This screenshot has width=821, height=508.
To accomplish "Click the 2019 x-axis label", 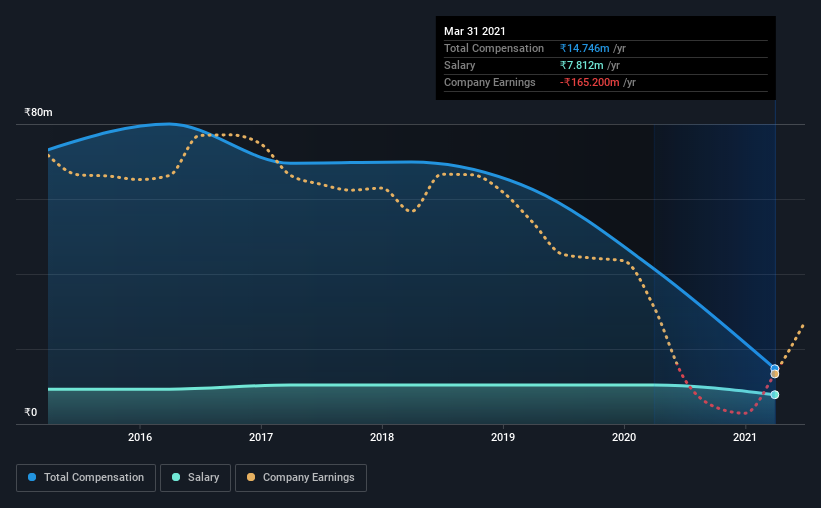I will (x=503, y=437).
